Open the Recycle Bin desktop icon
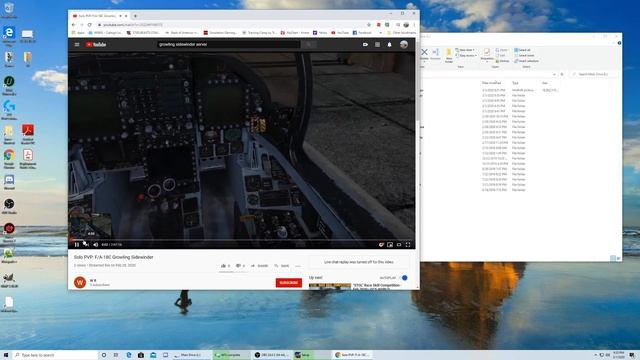This screenshot has height=360, width=640. tap(9, 10)
